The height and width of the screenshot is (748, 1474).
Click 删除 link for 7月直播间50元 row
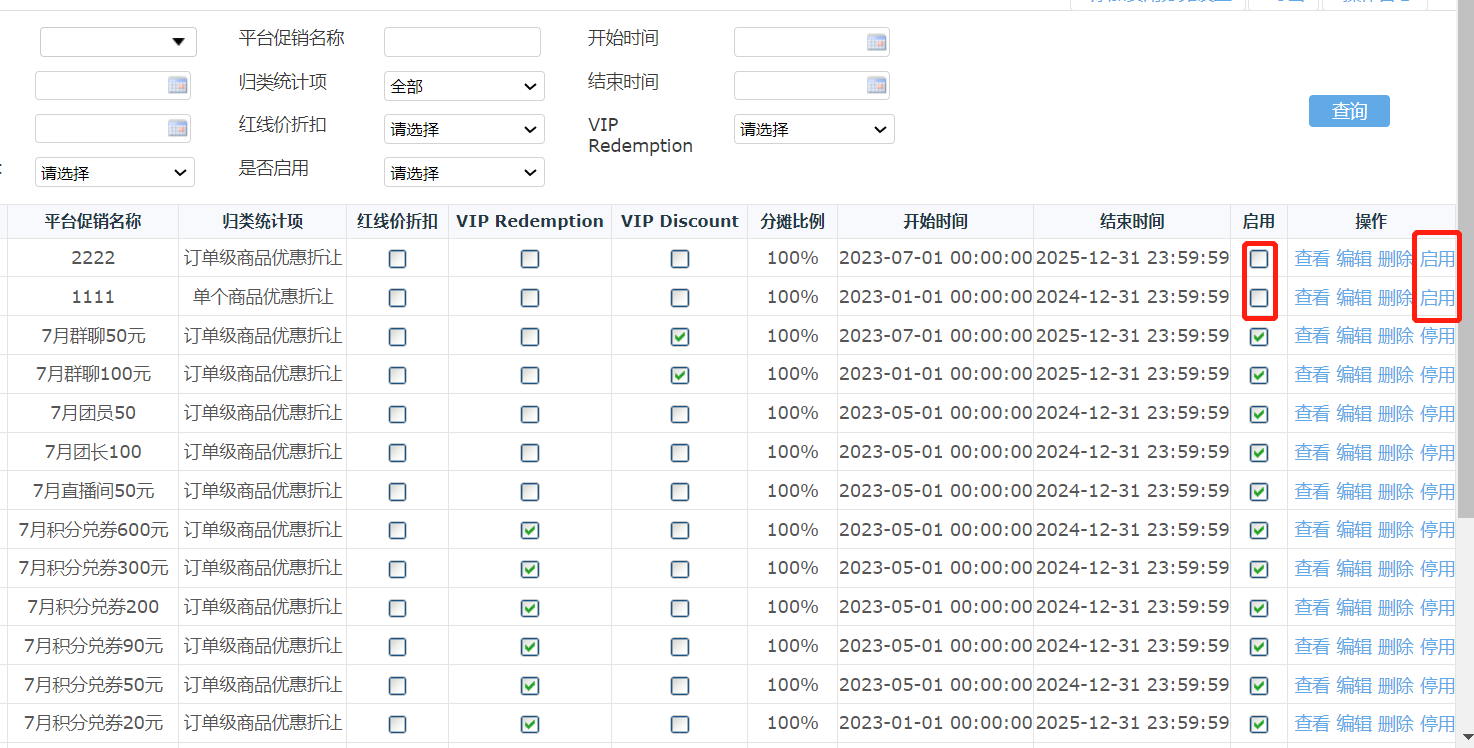tap(1395, 491)
